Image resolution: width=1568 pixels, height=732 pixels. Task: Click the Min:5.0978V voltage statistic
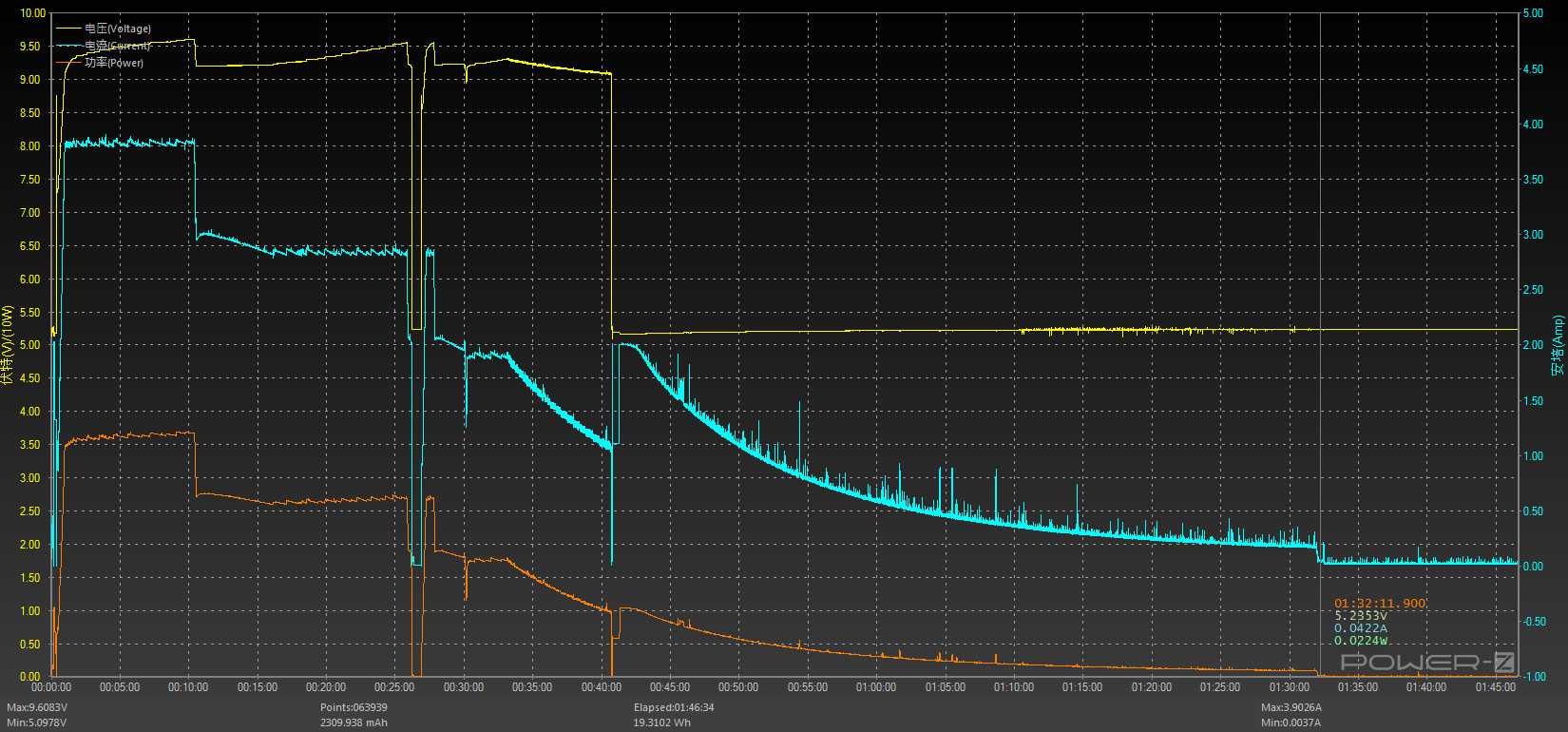click(x=37, y=722)
